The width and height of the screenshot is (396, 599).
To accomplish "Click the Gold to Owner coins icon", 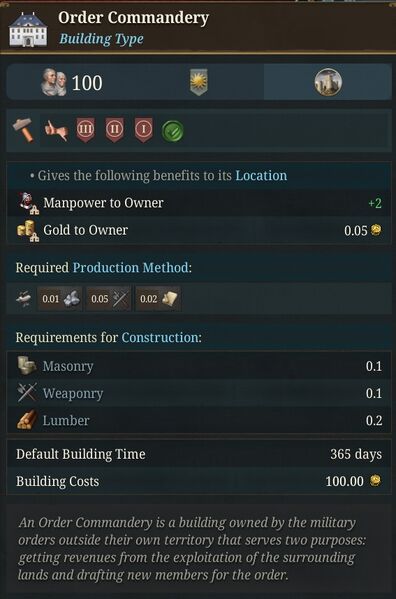I will click(28, 231).
